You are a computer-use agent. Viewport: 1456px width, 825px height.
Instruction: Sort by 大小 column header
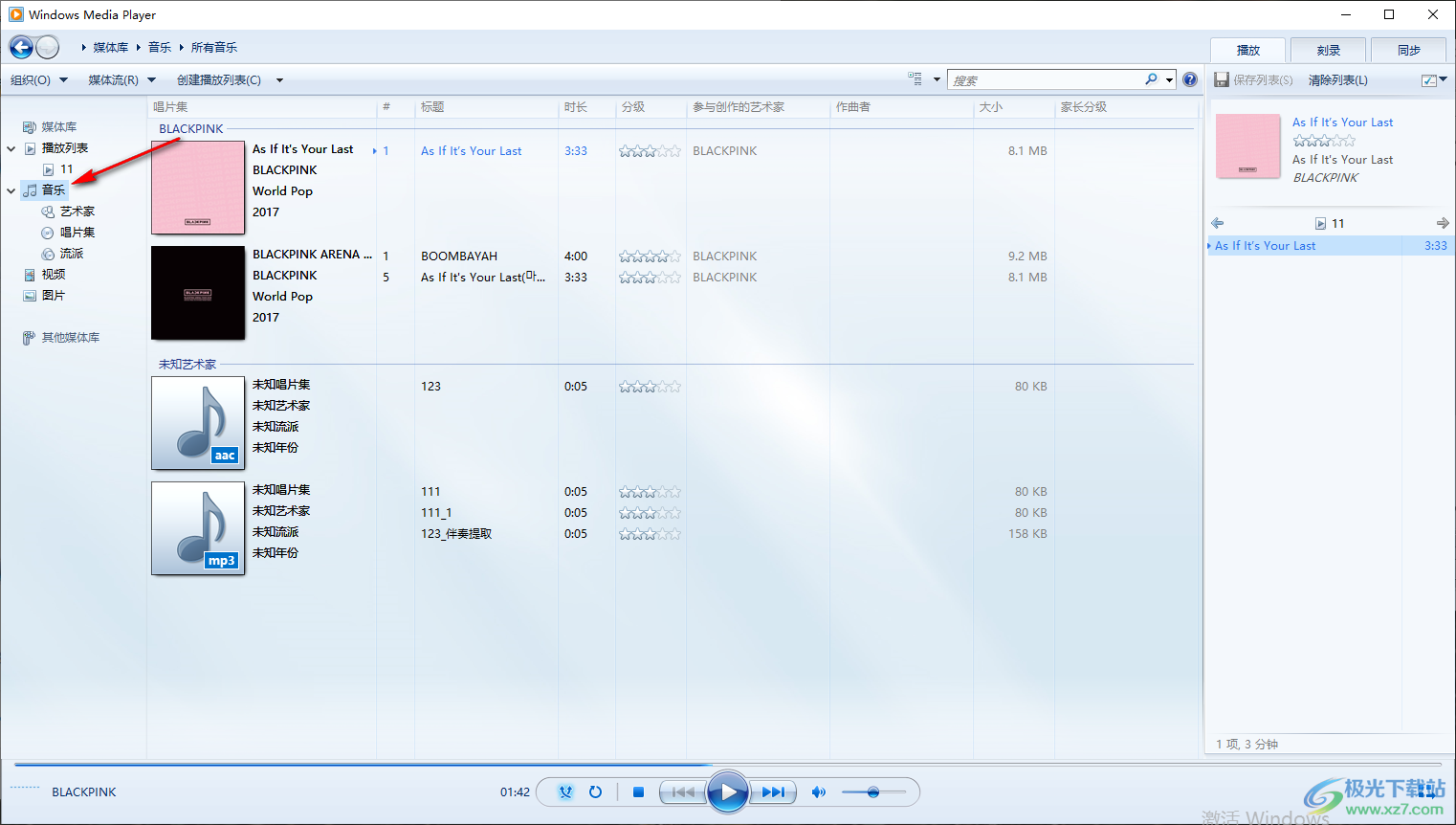(1014, 107)
